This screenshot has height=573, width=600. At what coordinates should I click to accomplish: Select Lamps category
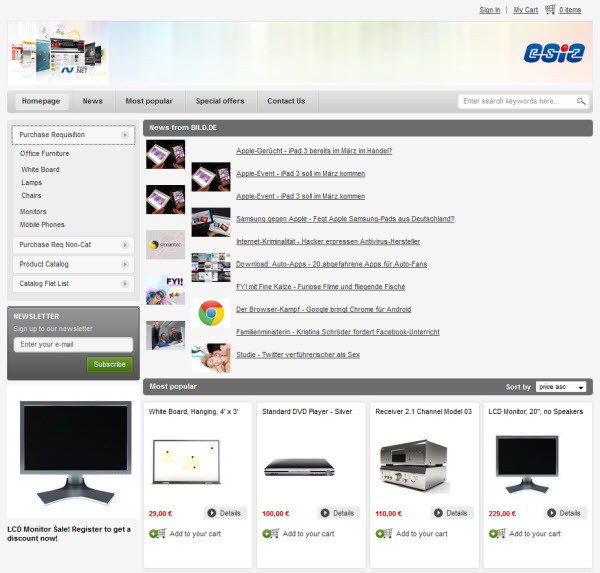(31, 183)
